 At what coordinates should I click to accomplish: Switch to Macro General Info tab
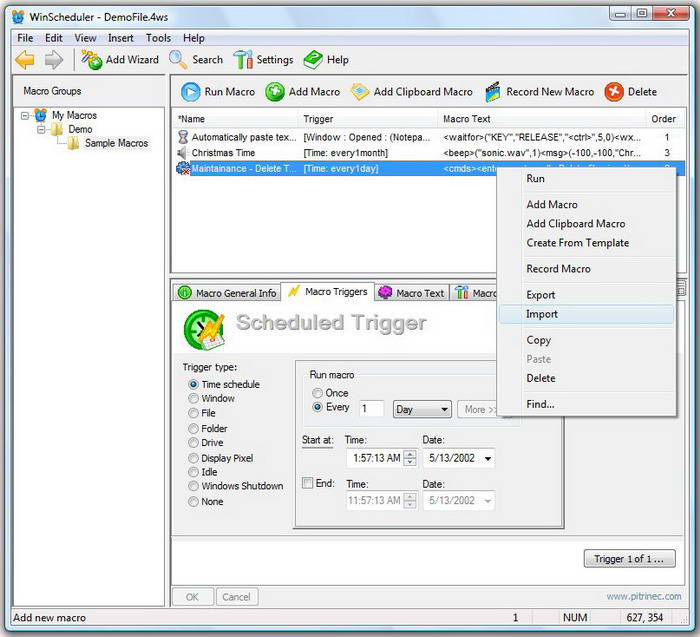click(227, 293)
